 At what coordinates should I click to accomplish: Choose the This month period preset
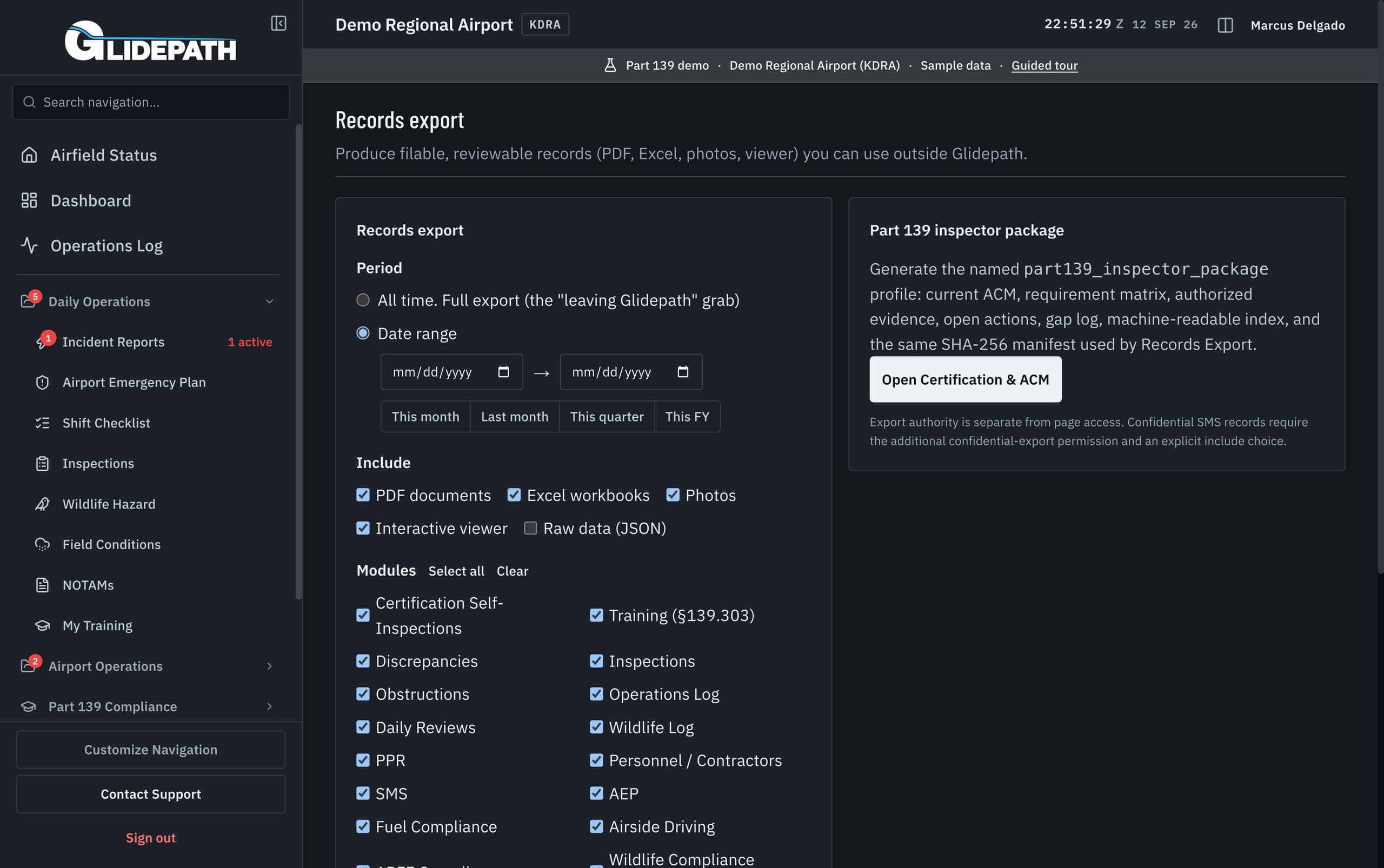[x=425, y=417]
